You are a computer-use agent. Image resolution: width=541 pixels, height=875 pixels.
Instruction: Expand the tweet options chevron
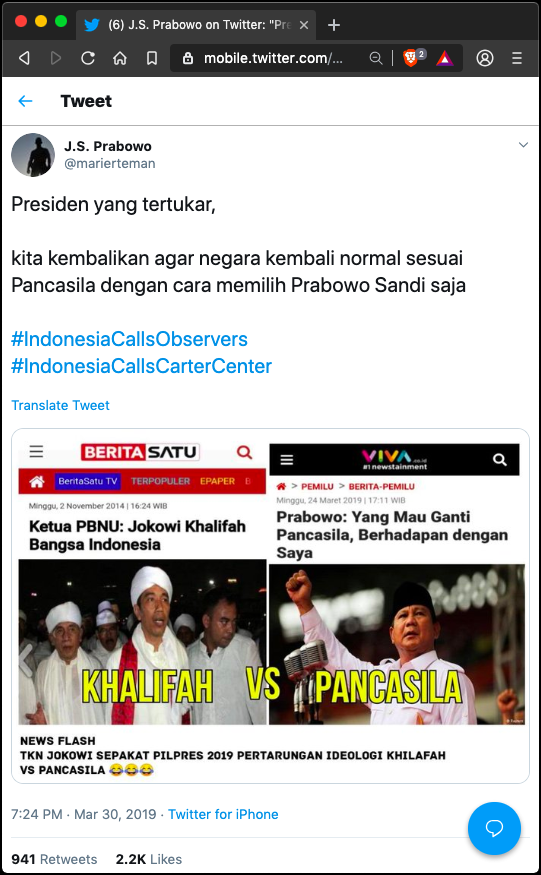pyautogui.click(x=523, y=145)
